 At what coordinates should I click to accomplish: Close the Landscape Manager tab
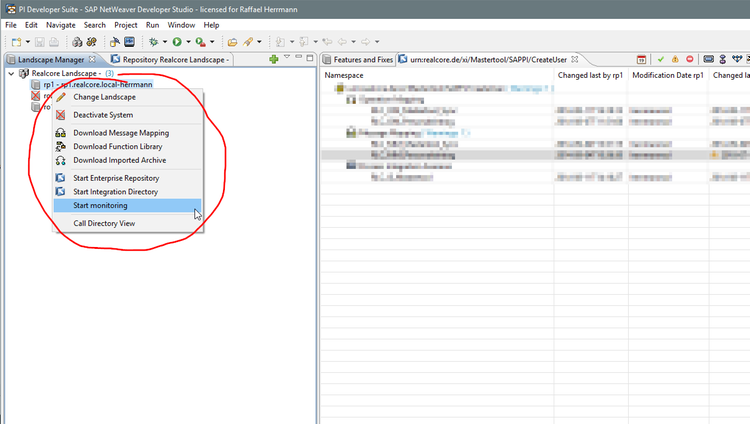point(92,59)
